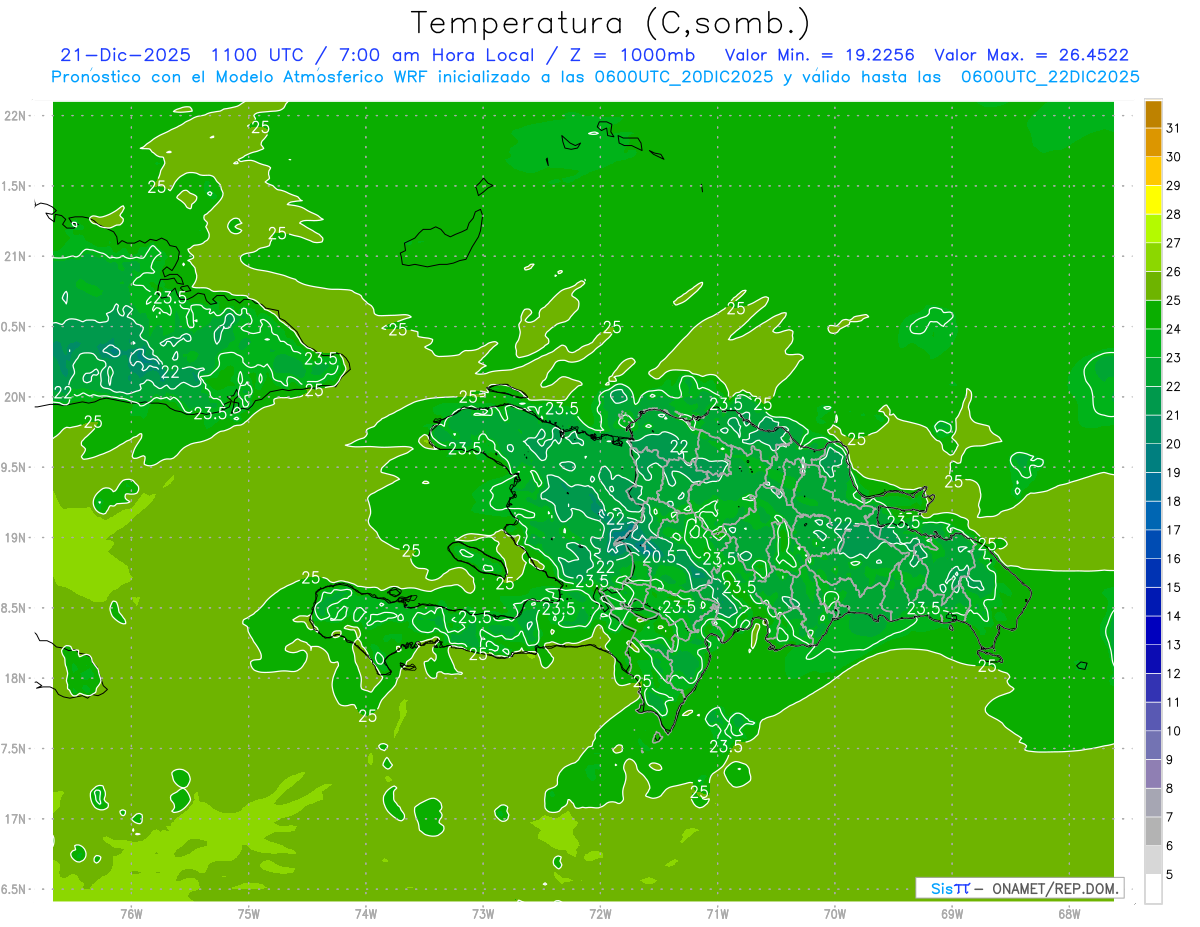
Task: Pick the orange swatch between 30 and 31
Action: click(x=1153, y=142)
